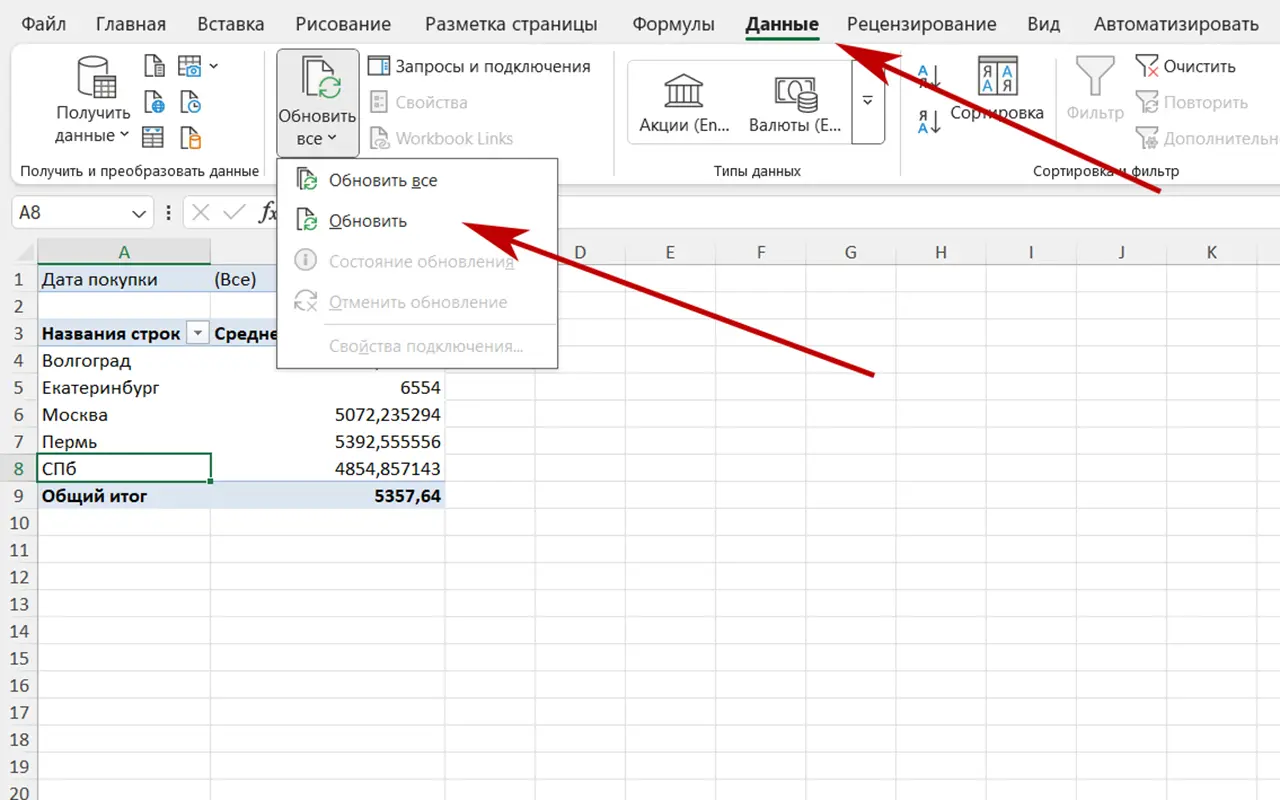Screen dimensions: 1280x800
Task: Select the Москва cell
Action: click(x=124, y=415)
